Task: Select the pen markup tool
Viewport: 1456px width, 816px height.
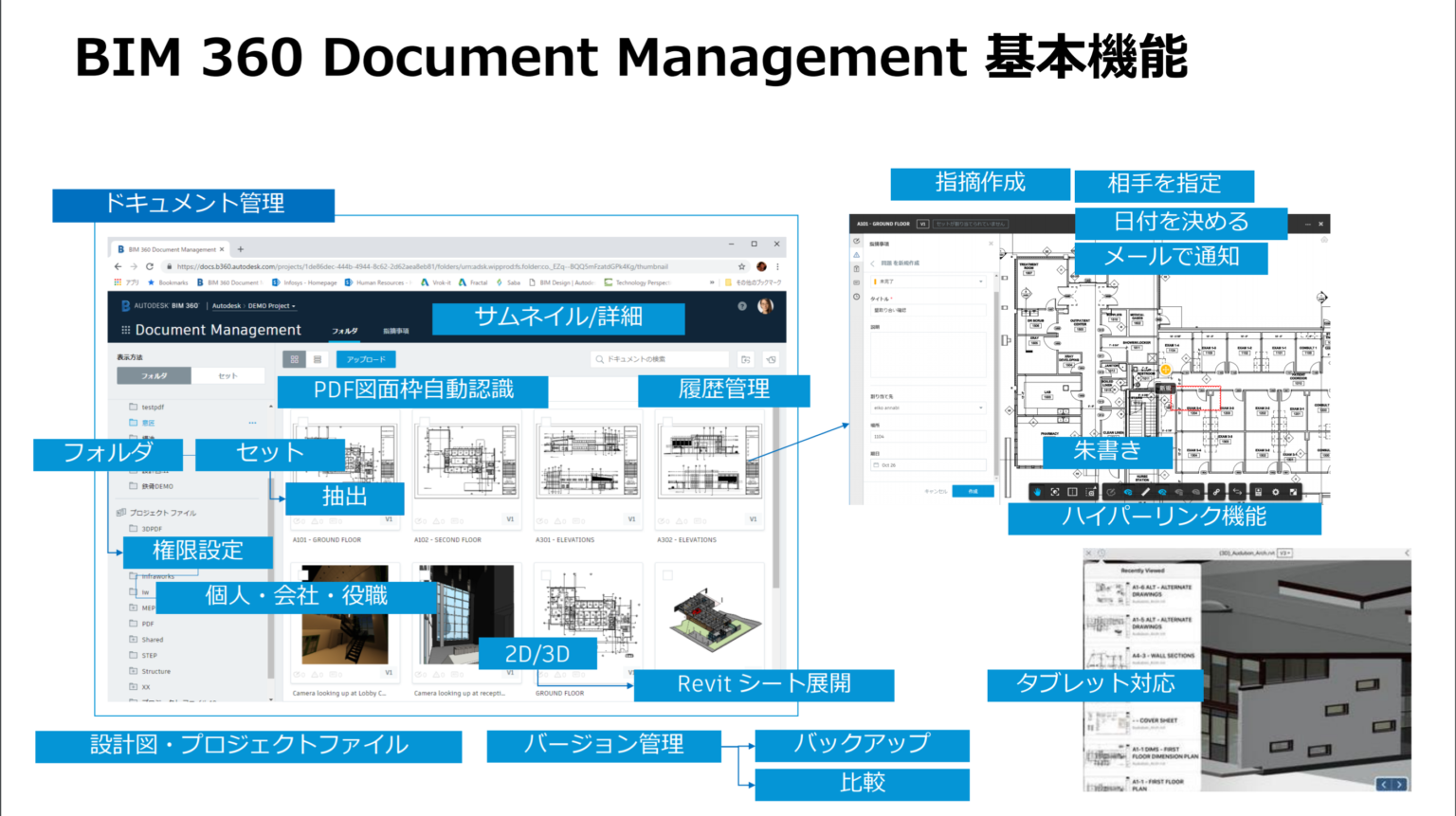Action: point(1146,492)
